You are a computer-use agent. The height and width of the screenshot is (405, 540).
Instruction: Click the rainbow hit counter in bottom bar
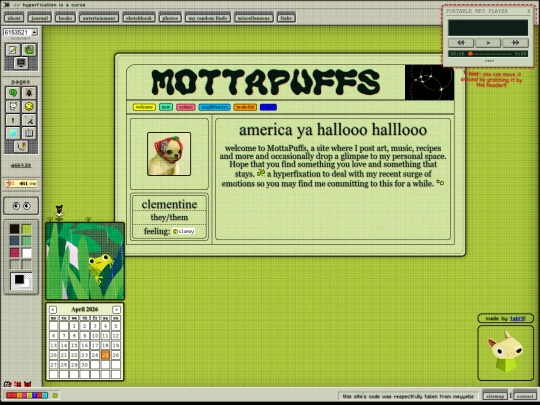[27, 395]
